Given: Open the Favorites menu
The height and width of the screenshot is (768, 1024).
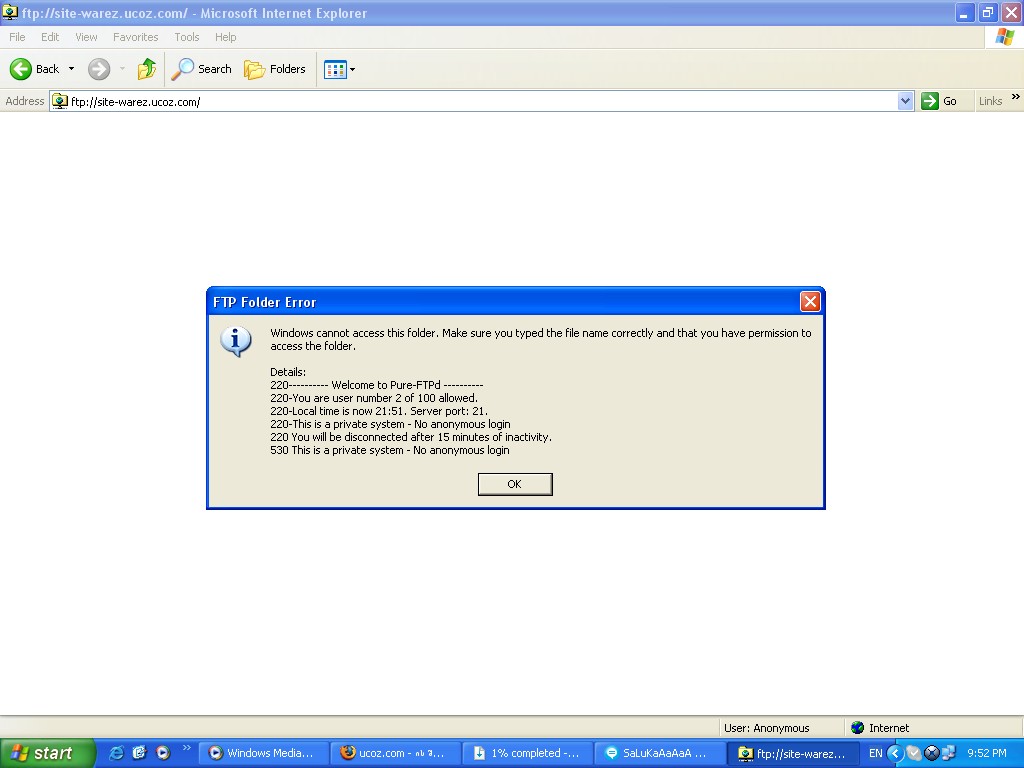Looking at the screenshot, I should click(135, 37).
